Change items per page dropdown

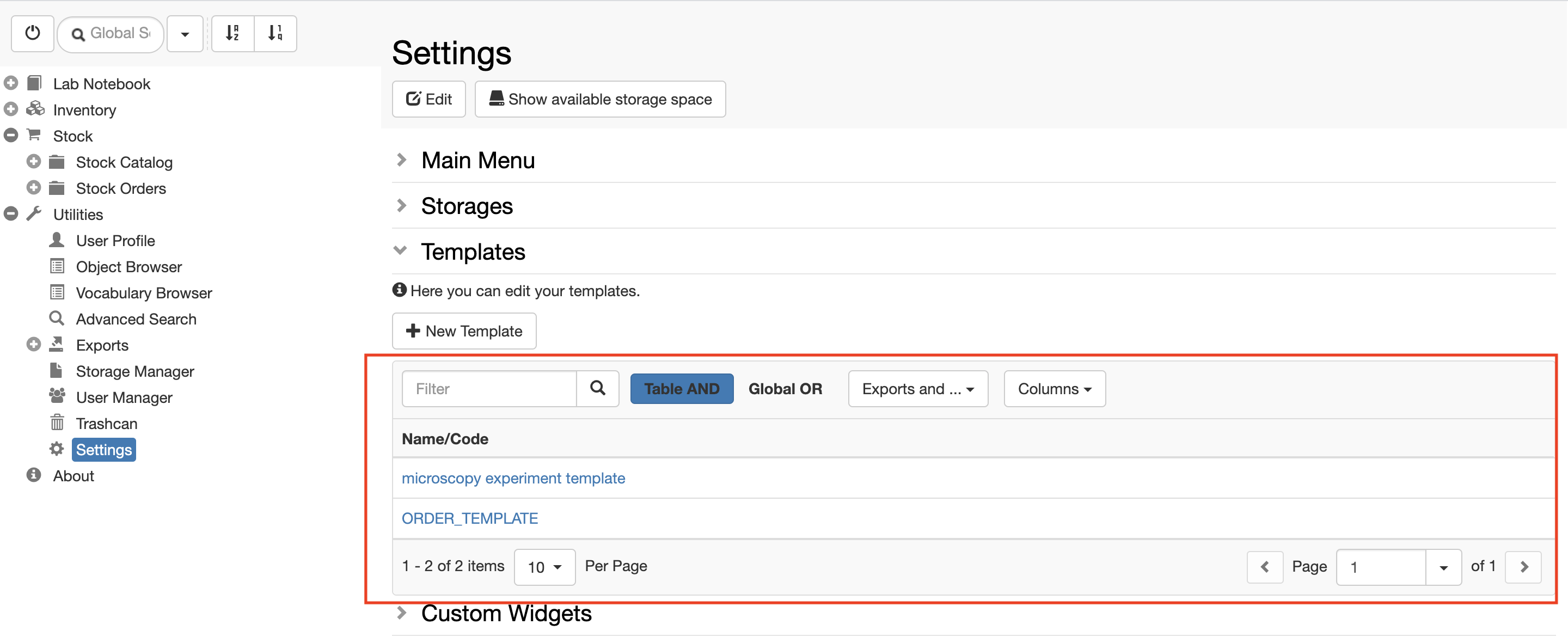click(x=544, y=567)
